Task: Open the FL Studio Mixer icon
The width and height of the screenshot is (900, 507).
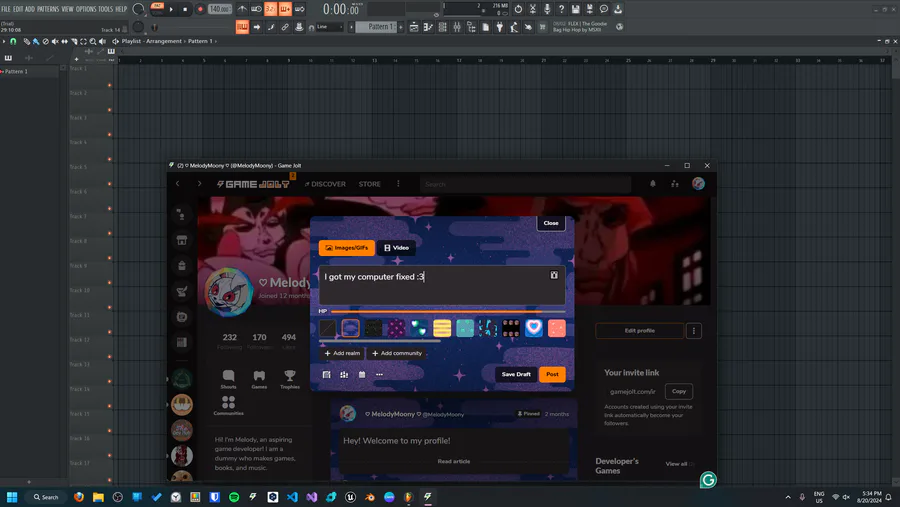Action: pos(457,27)
